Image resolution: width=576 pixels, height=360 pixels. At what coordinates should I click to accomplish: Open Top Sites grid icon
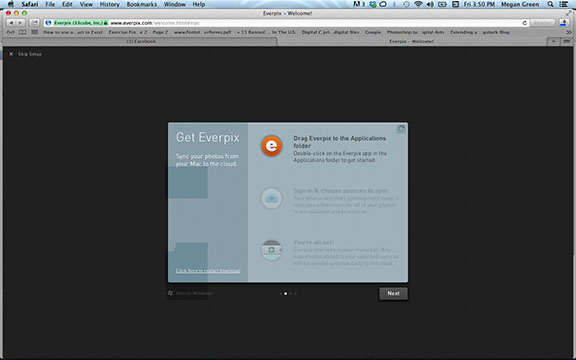click(35, 32)
